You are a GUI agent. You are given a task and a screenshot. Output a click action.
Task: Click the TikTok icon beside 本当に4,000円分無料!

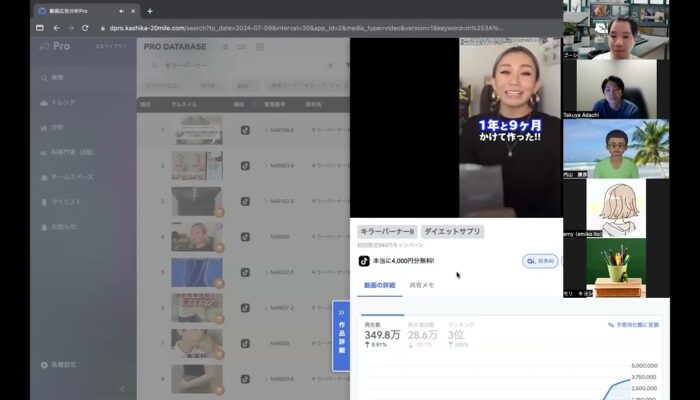[x=364, y=261]
